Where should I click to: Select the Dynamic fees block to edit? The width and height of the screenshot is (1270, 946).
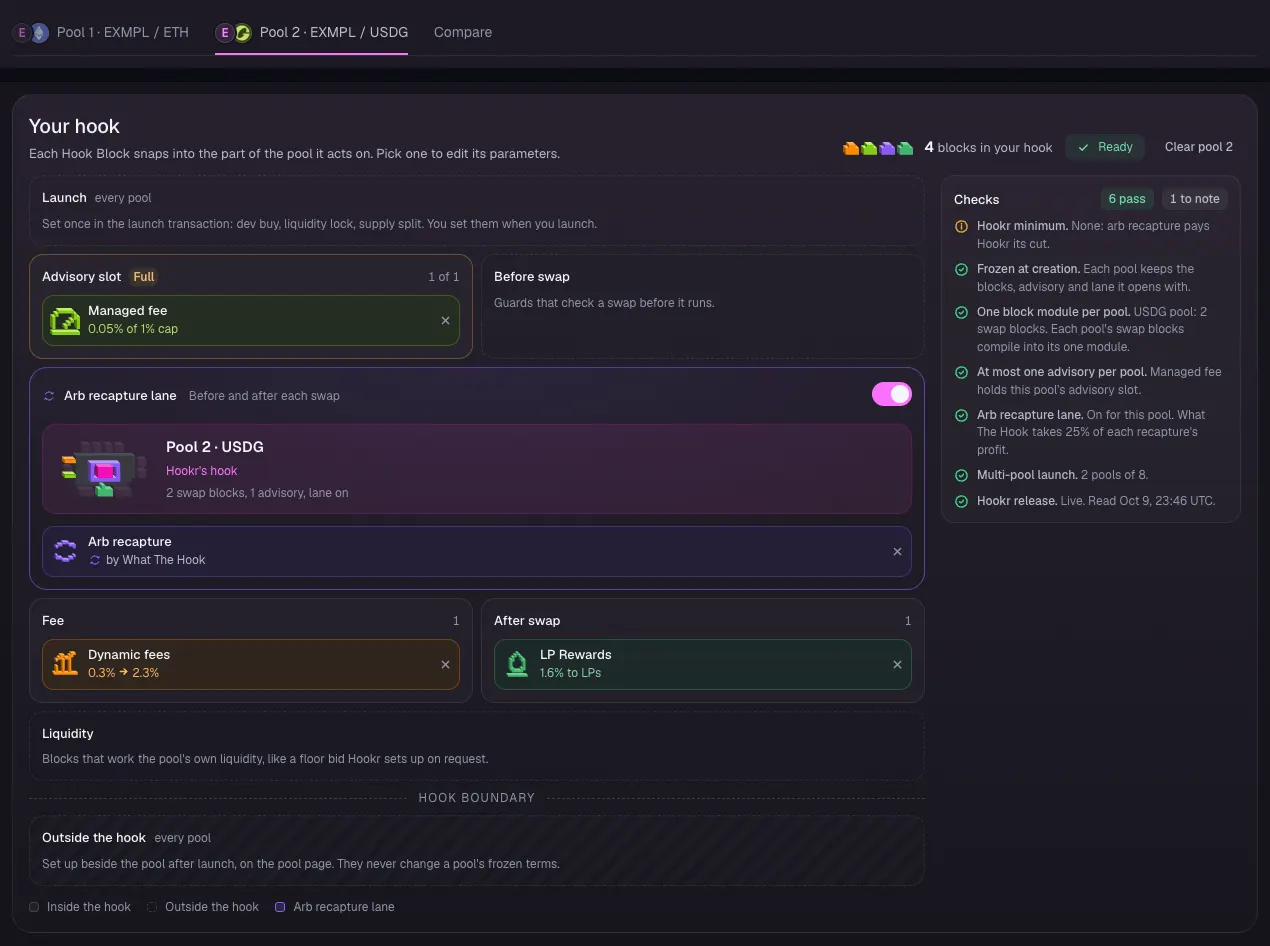(251, 665)
